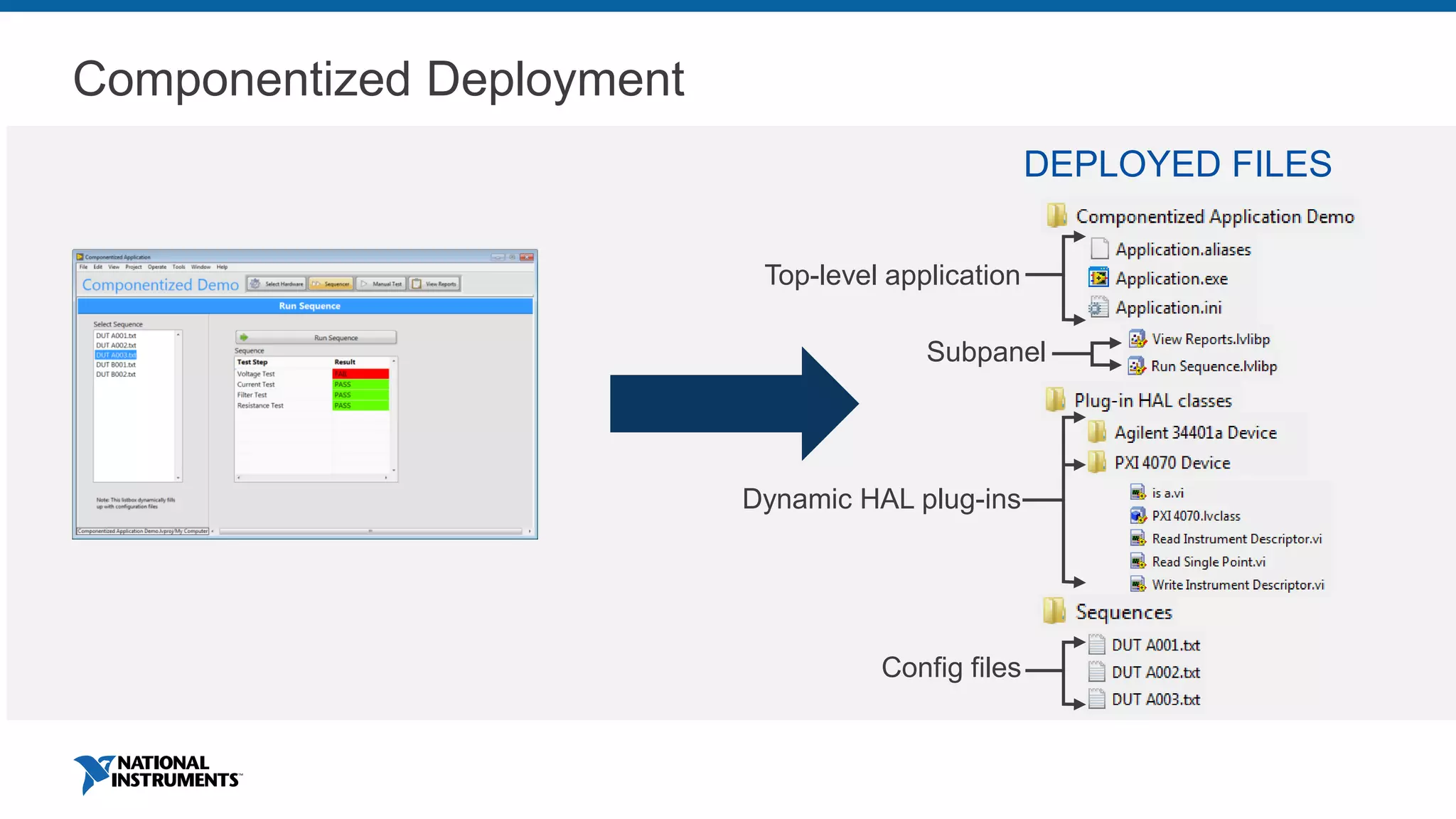
Task: Click the Filter Test row
Action: [312, 395]
